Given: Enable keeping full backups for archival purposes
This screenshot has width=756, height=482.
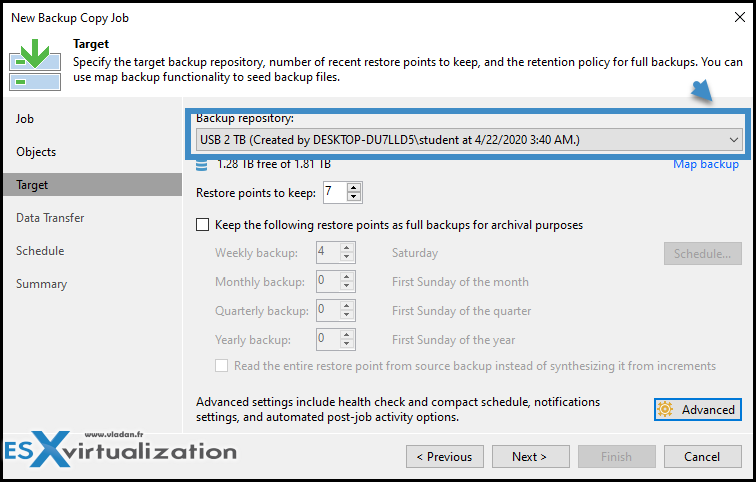Looking at the screenshot, I should click(202, 225).
